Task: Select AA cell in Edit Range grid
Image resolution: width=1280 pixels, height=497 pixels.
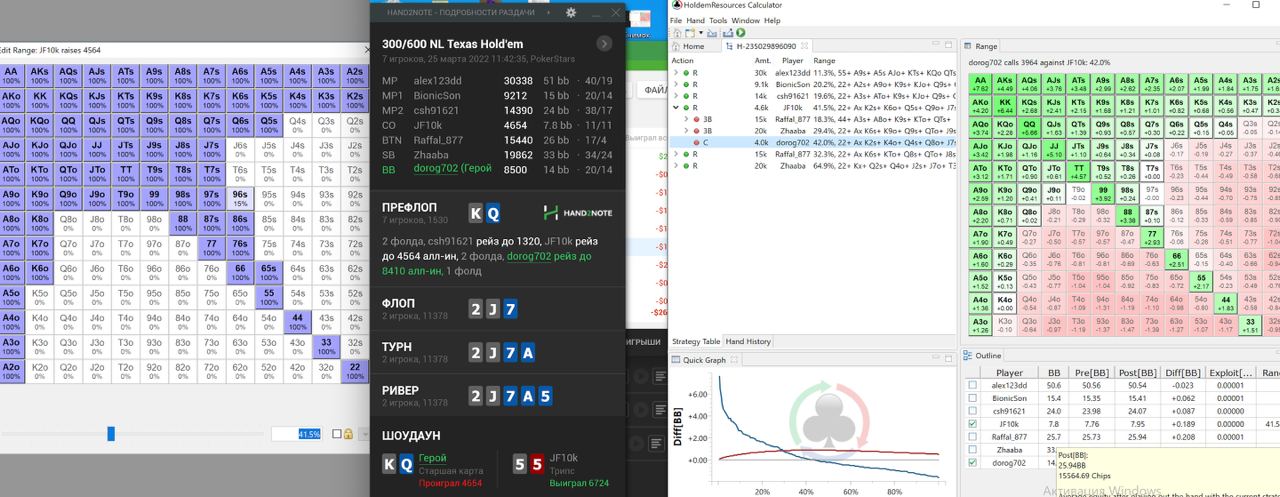Action: click(11, 75)
